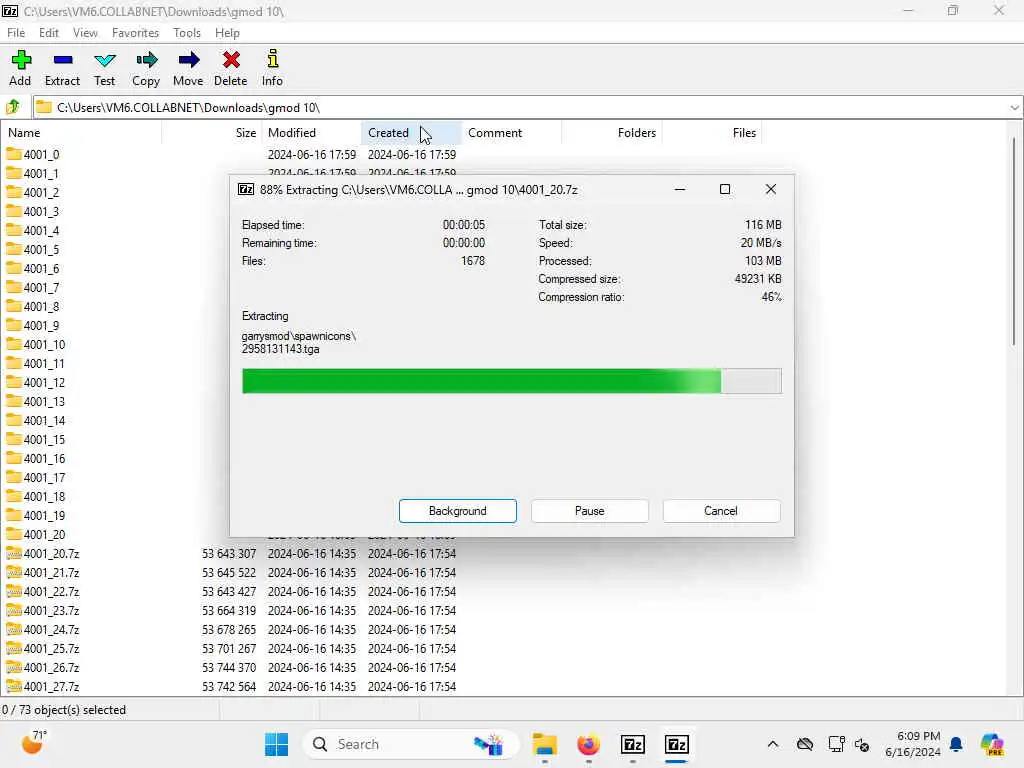The height and width of the screenshot is (768, 1024).
Task: Pause the extraction
Action: tap(590, 511)
